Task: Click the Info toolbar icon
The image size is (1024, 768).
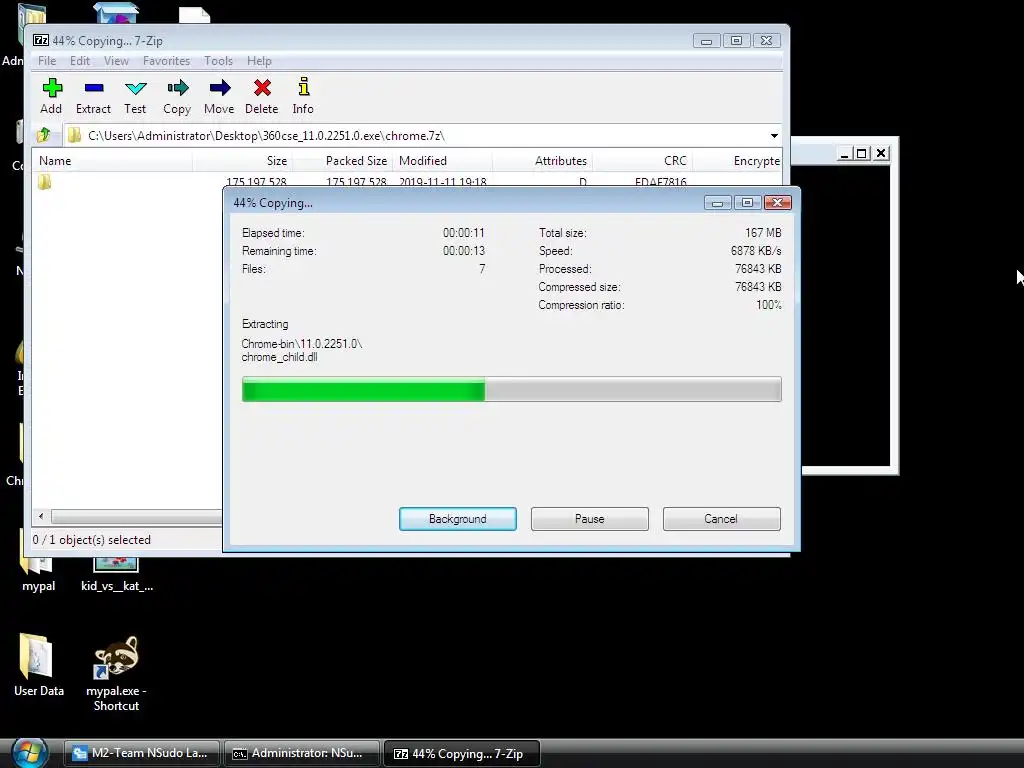Action: 303,96
